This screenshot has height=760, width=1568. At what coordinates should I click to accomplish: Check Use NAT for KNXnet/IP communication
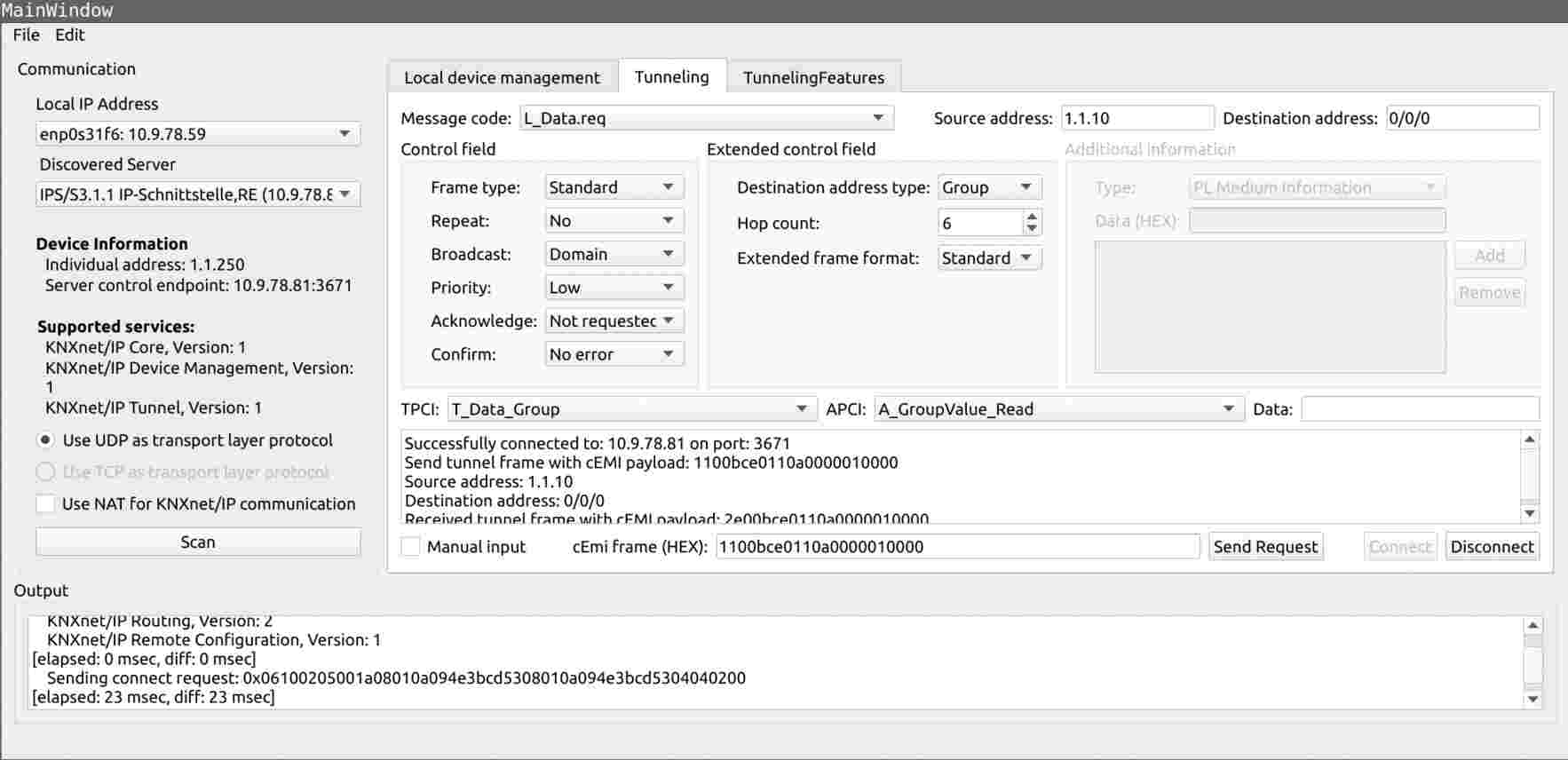coord(45,504)
